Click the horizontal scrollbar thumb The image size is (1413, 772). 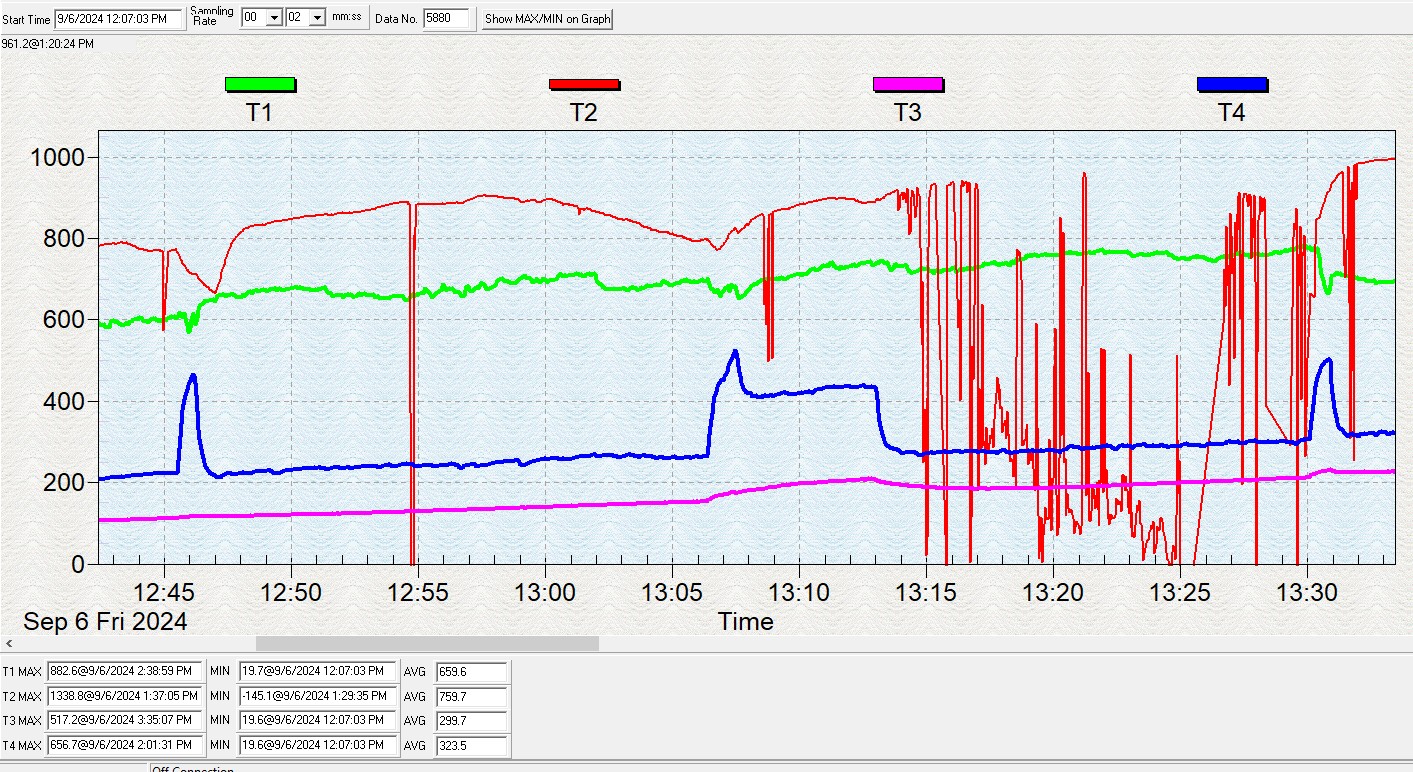(x=427, y=644)
